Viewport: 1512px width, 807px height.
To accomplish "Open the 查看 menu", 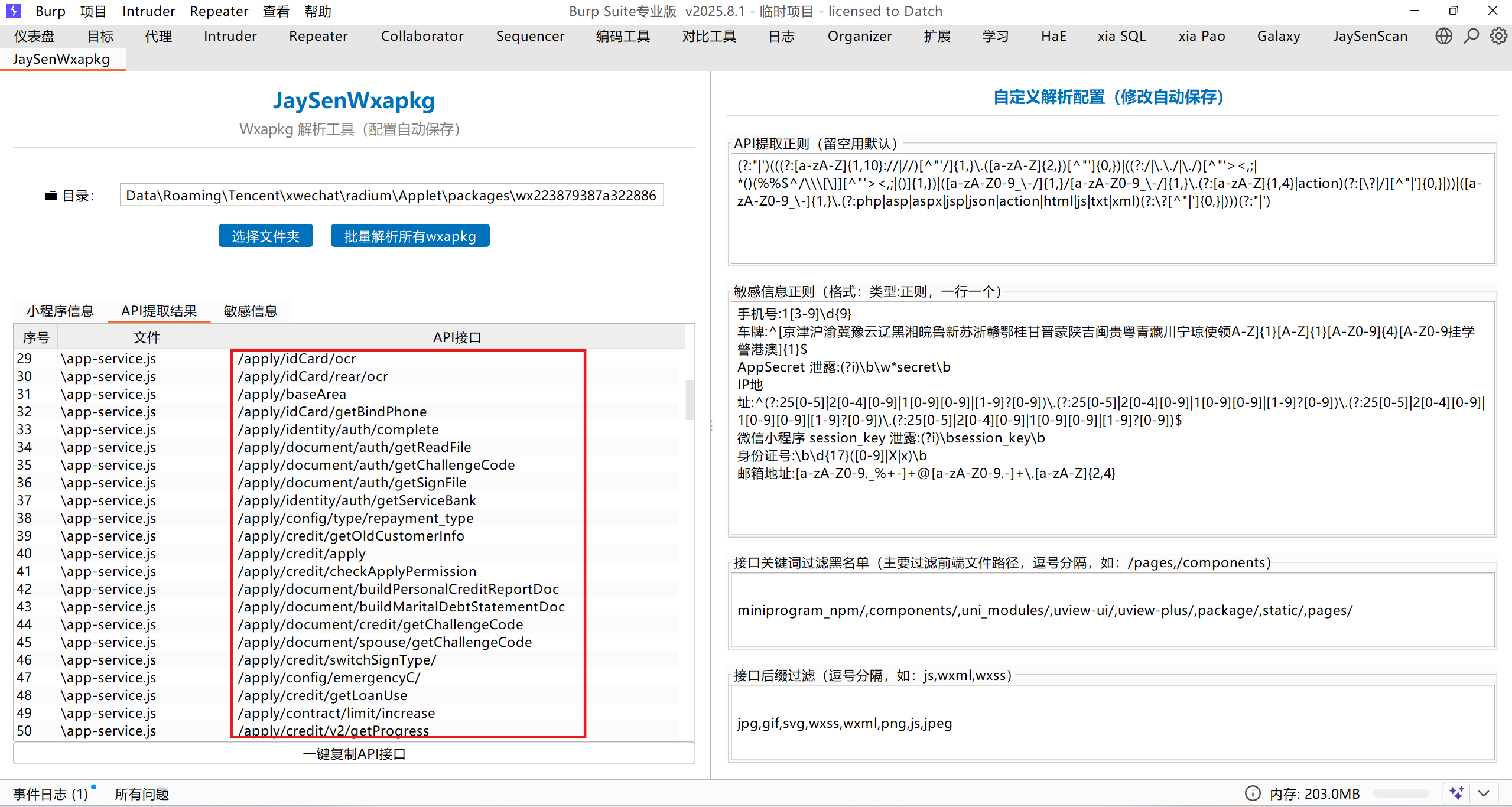I will point(276,11).
